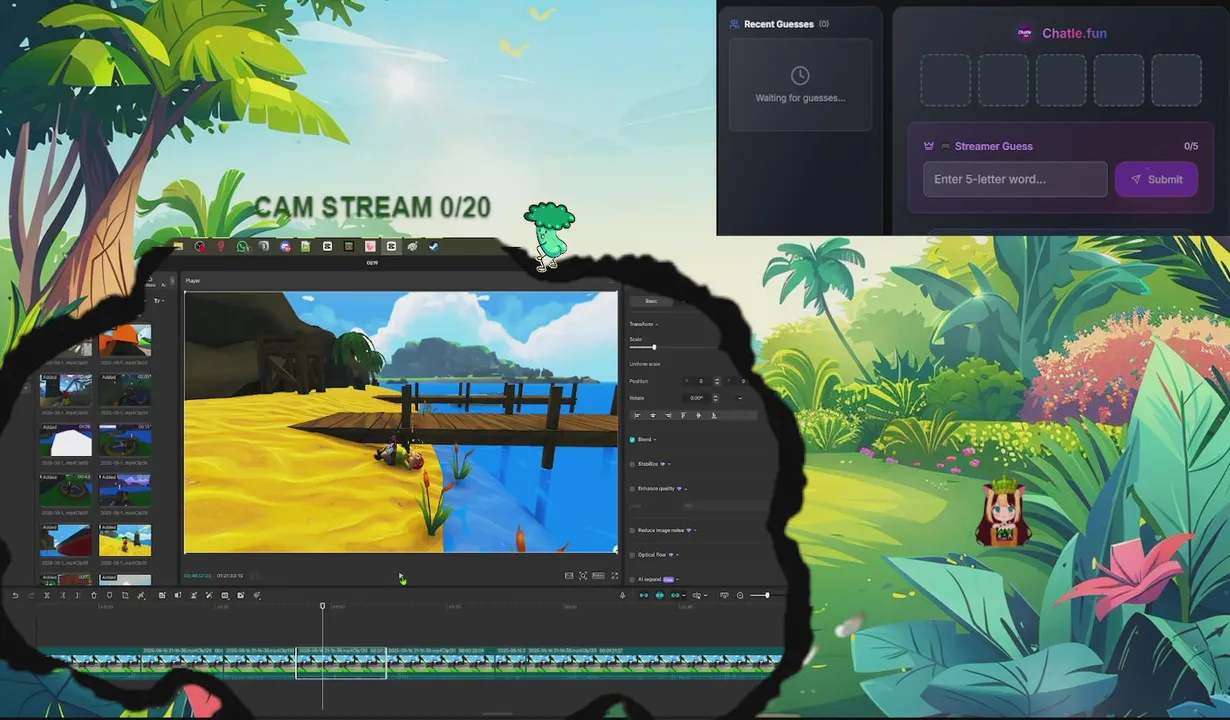Open Notepad++ icon on the taskbar
The width and height of the screenshot is (1230, 720).
(x=306, y=246)
